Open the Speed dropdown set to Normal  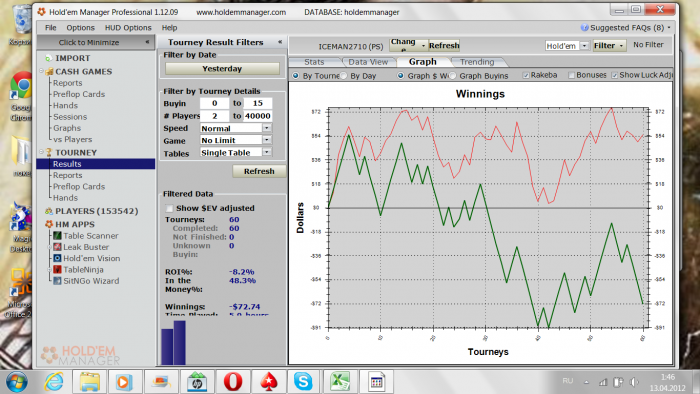click(x=236, y=128)
